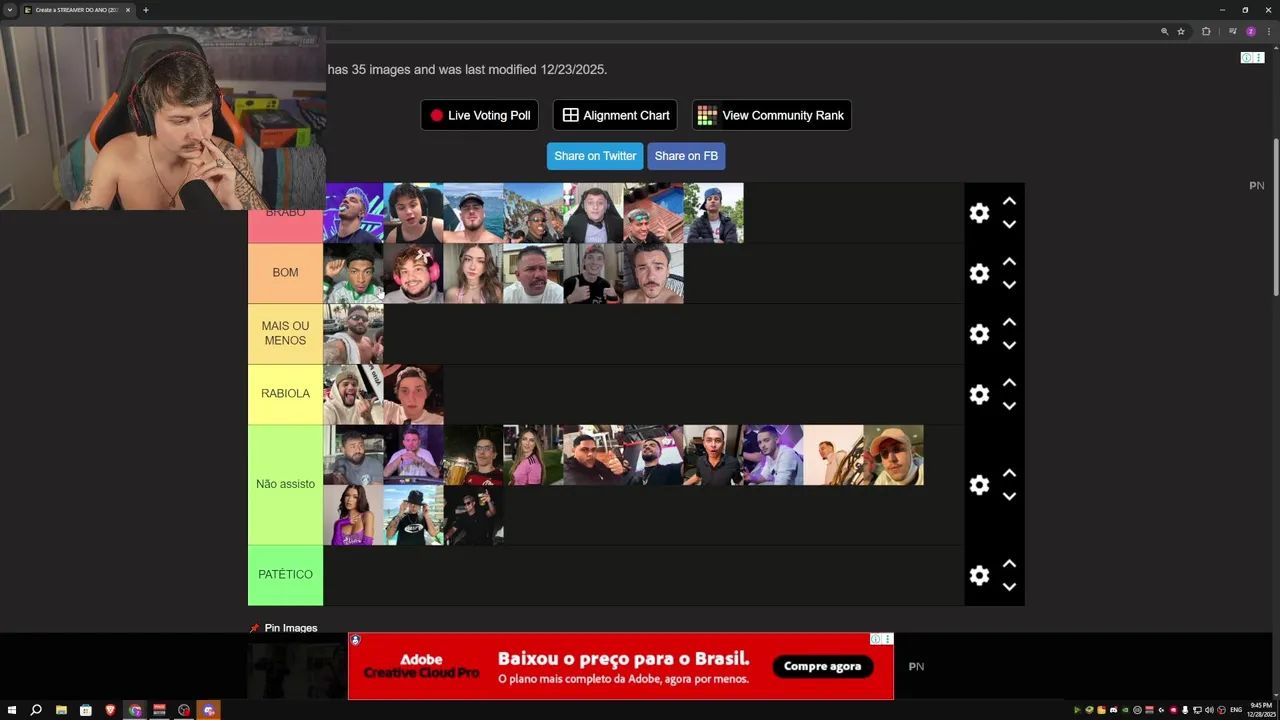Click ad info icon at top right
Image resolution: width=1280 pixels, height=720 pixels.
tap(1246, 58)
